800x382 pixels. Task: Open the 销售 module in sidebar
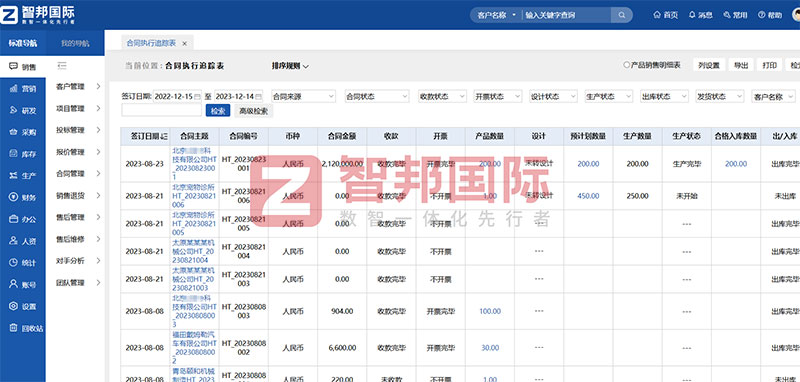[22, 67]
